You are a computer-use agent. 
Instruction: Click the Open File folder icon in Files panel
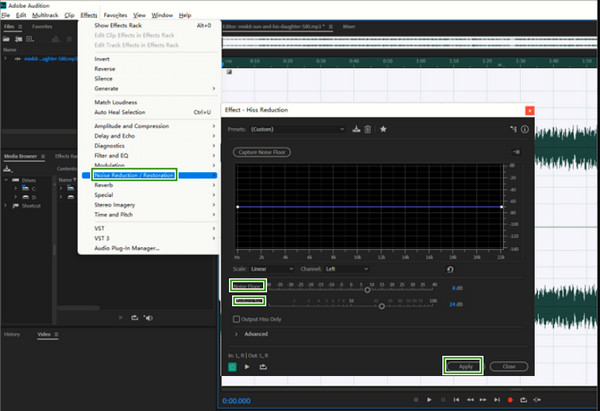pyautogui.click(x=7, y=39)
